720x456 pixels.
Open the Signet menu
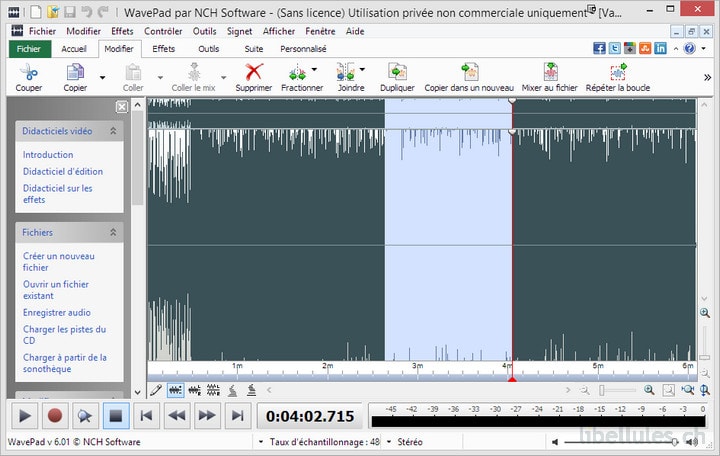239,31
